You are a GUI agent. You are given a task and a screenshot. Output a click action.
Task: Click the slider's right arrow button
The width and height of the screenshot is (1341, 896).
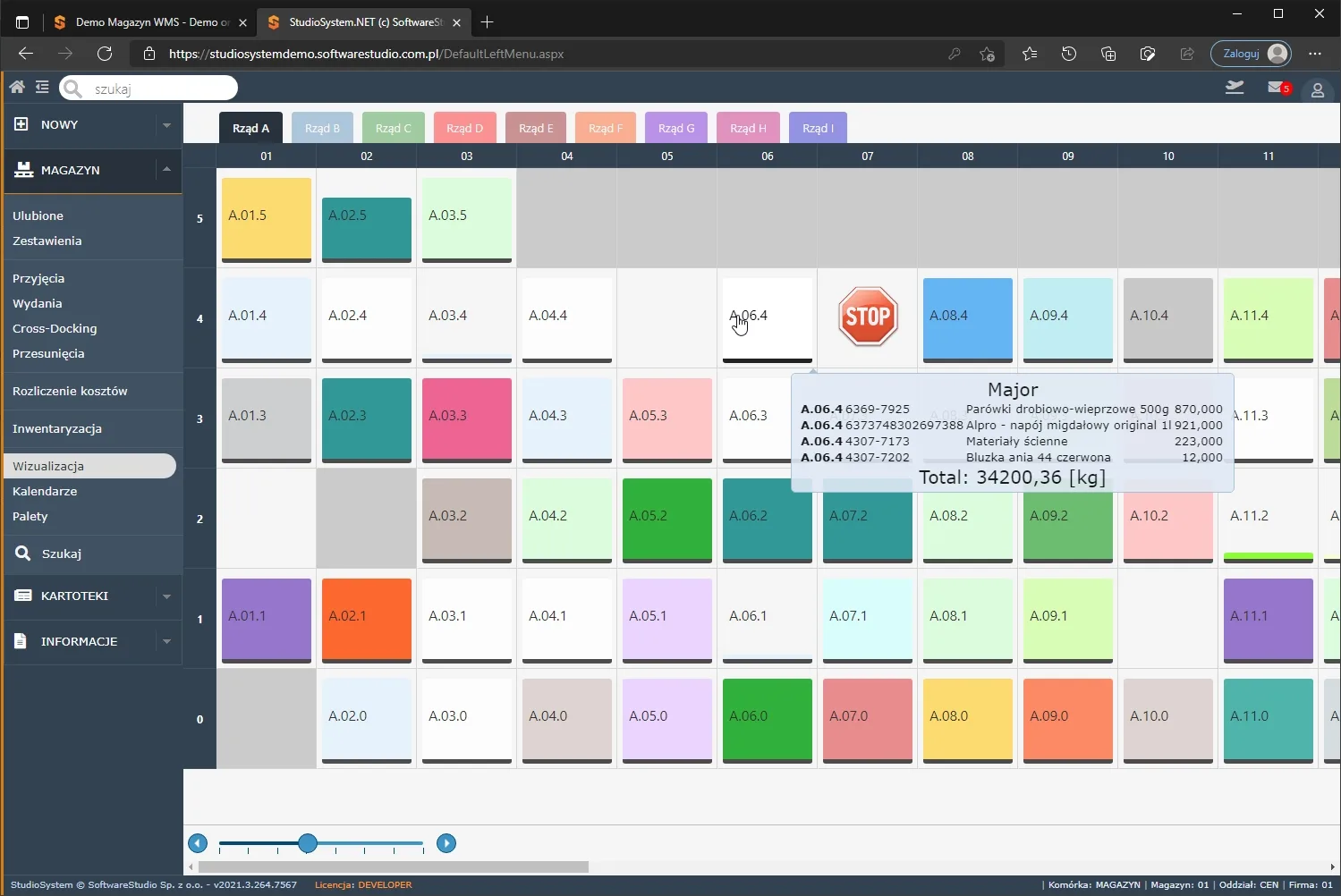tap(446, 843)
